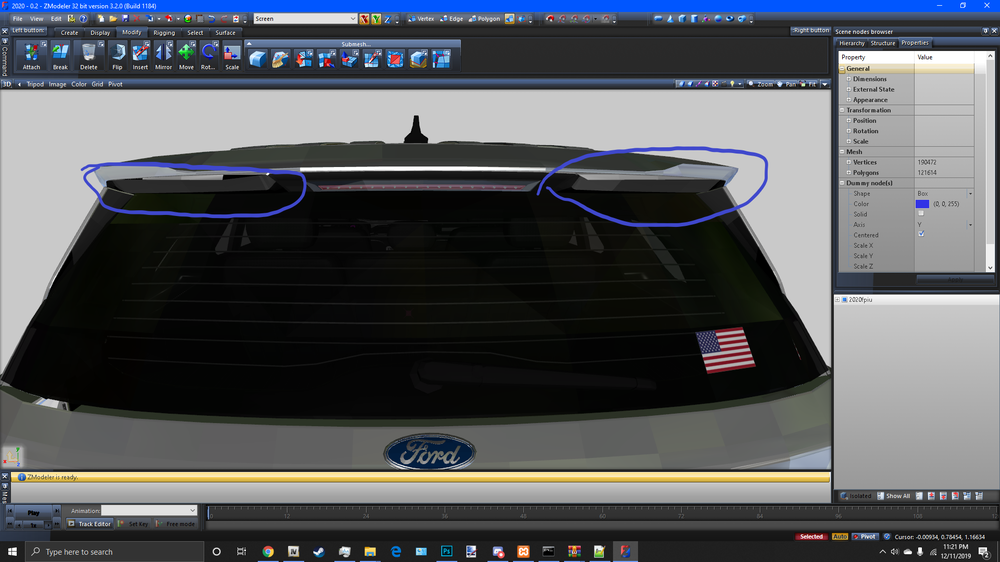Screen dimensions: 1000x562
Task: Open the View menu
Action: pos(37,19)
